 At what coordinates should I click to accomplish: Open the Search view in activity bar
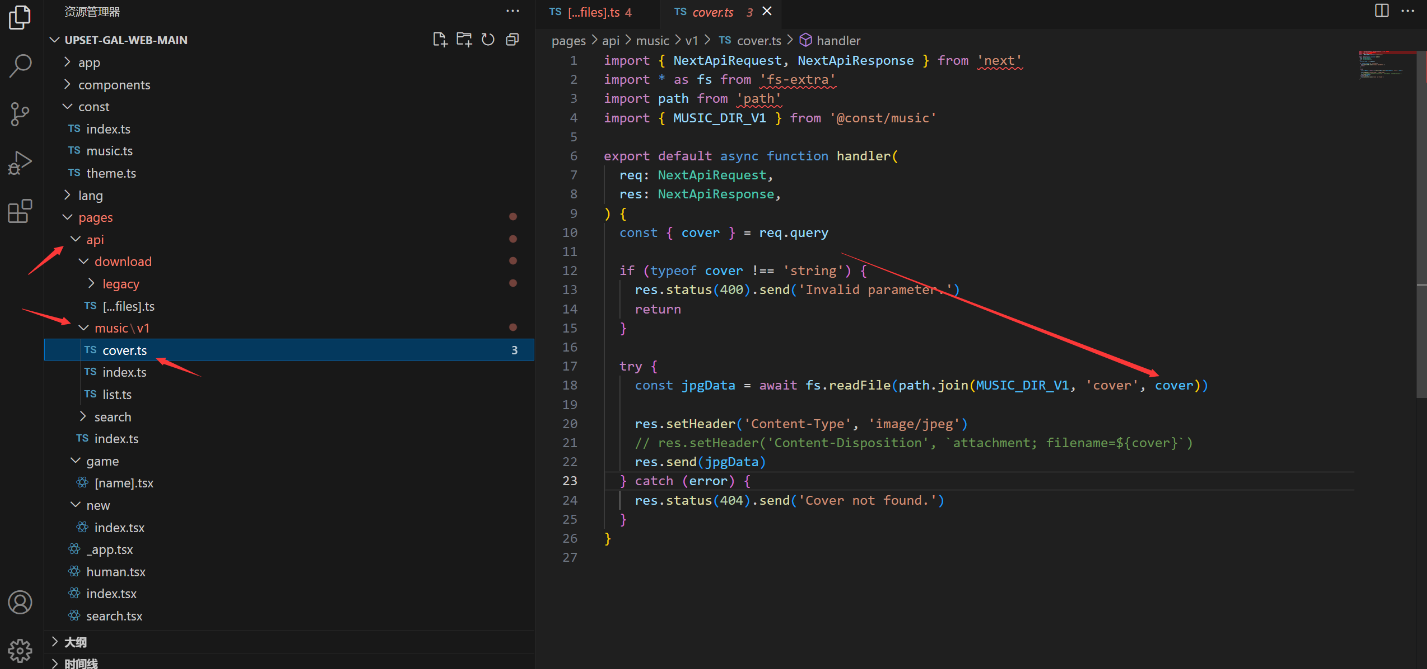tap(20, 66)
